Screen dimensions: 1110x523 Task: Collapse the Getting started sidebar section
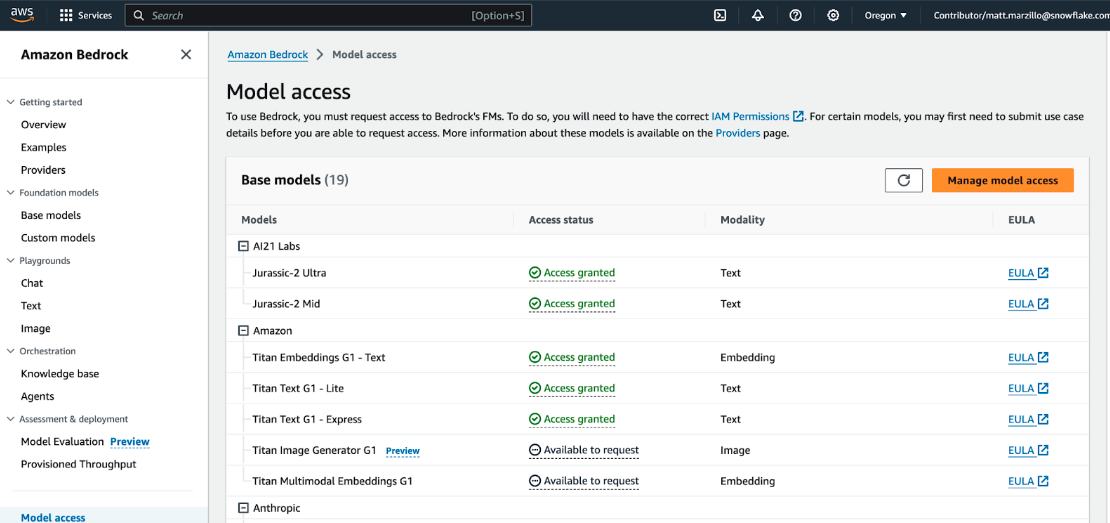tap(11, 102)
